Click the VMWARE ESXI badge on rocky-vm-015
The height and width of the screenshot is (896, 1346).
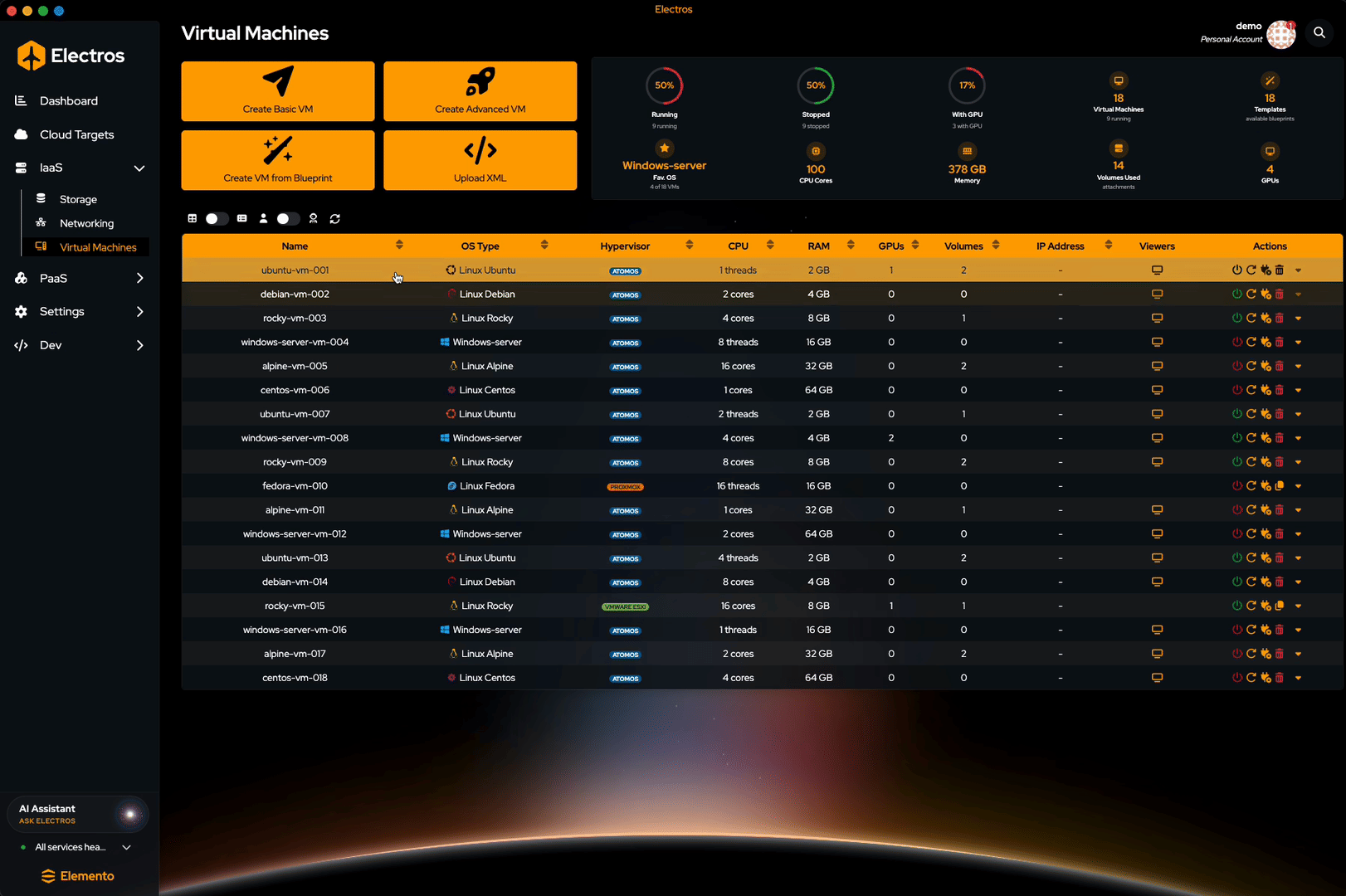625,606
